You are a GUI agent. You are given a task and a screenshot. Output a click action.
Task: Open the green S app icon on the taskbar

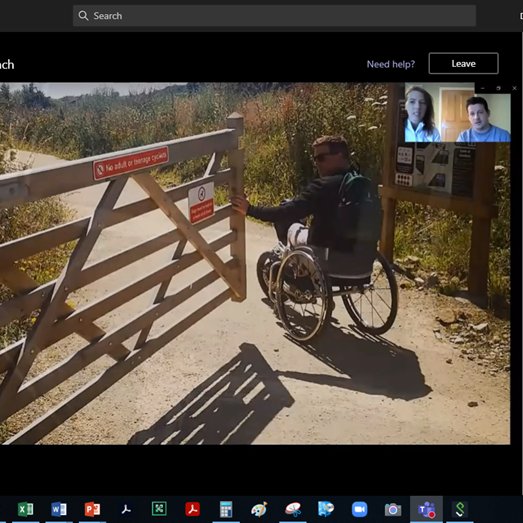460,509
